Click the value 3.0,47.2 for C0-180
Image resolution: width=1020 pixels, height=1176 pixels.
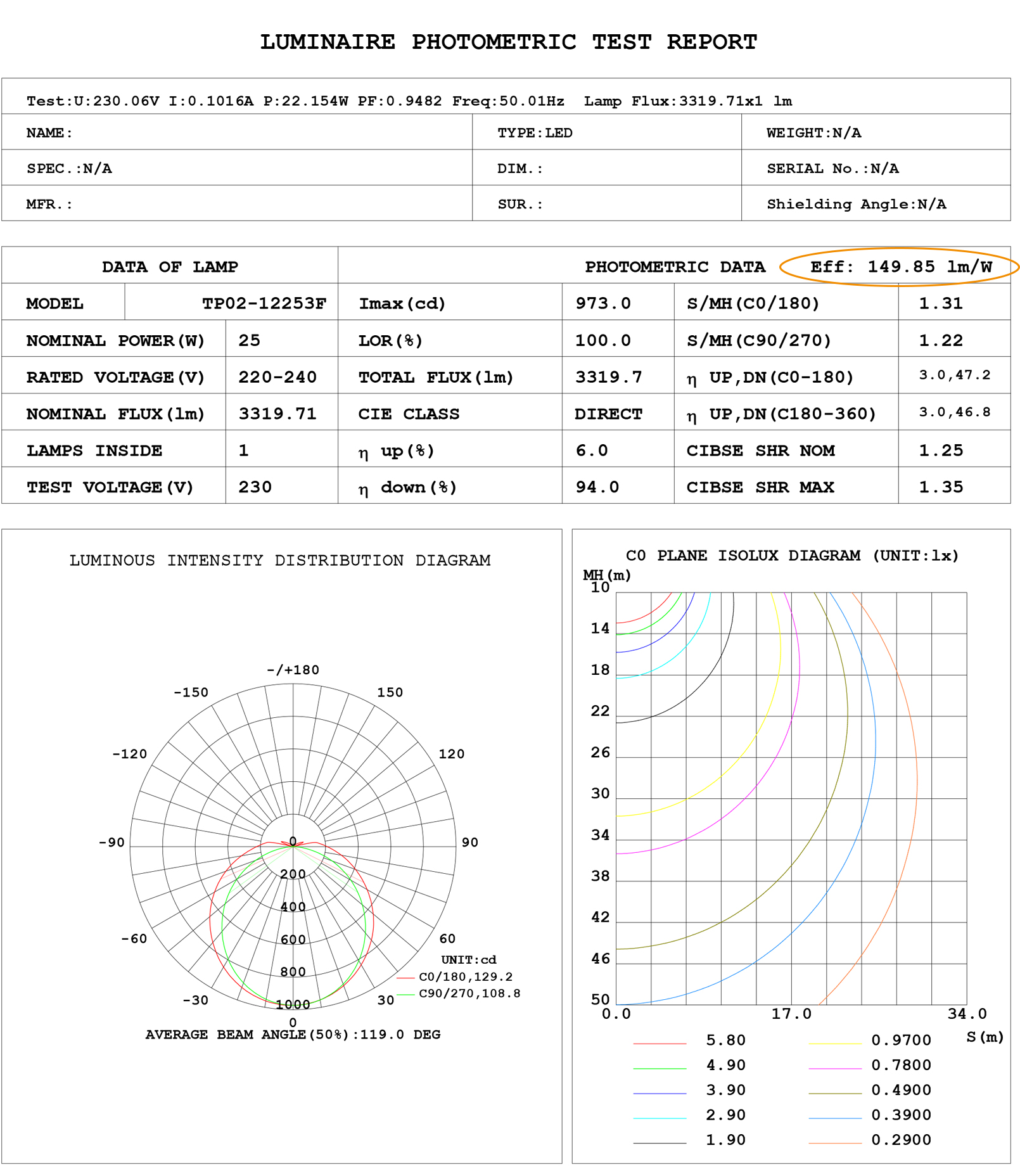(x=955, y=375)
